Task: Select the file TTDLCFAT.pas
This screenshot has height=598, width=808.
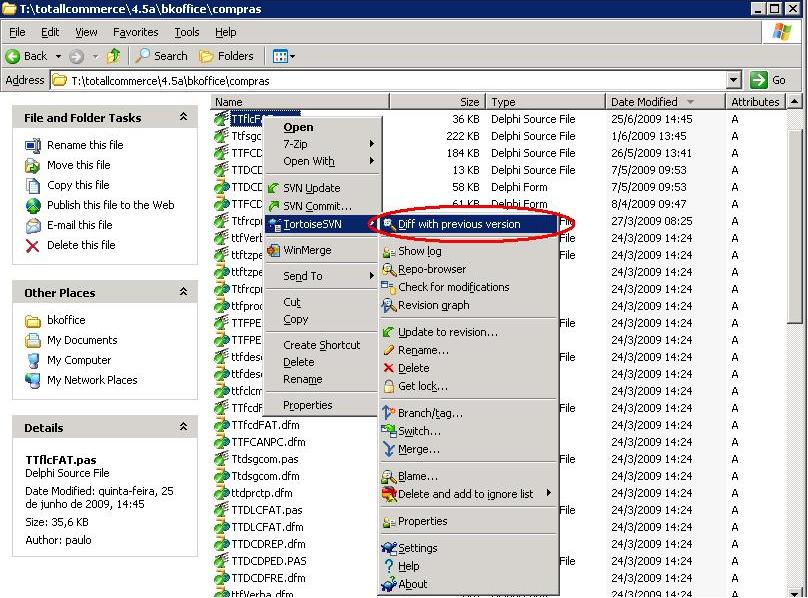Action: [x=266, y=510]
